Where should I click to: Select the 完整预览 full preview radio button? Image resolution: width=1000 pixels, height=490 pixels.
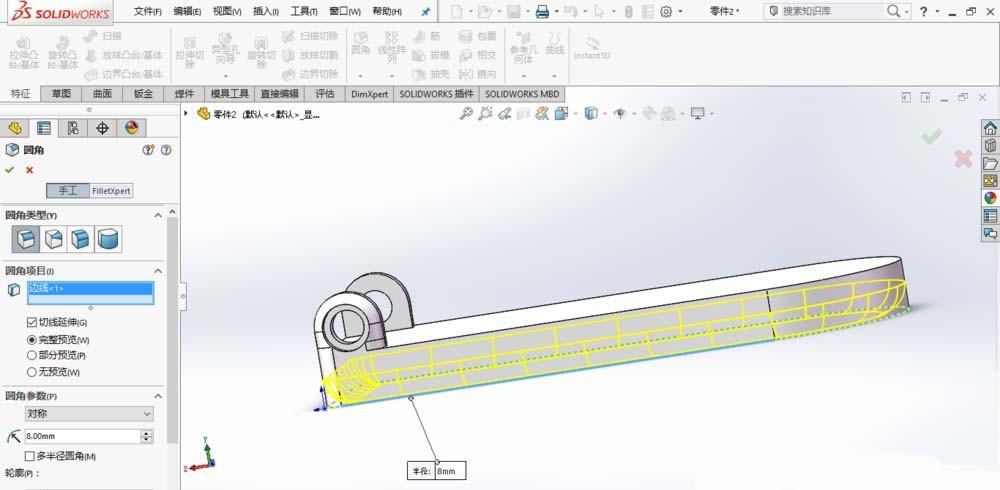(32, 339)
